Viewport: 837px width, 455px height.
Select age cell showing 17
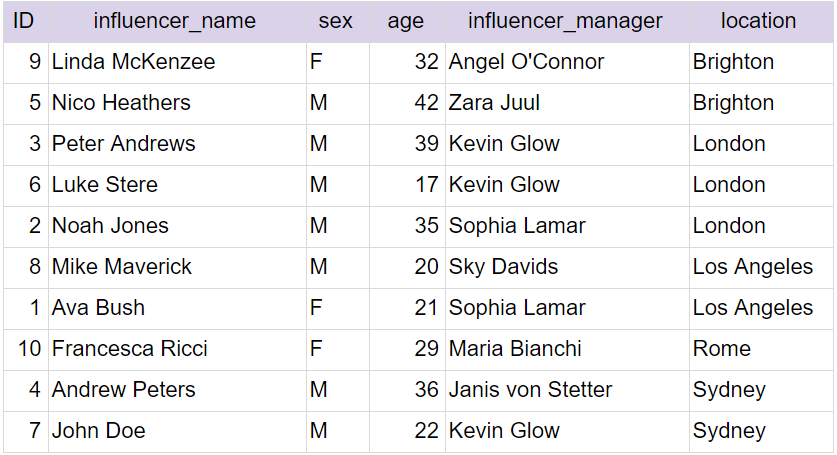pos(426,185)
